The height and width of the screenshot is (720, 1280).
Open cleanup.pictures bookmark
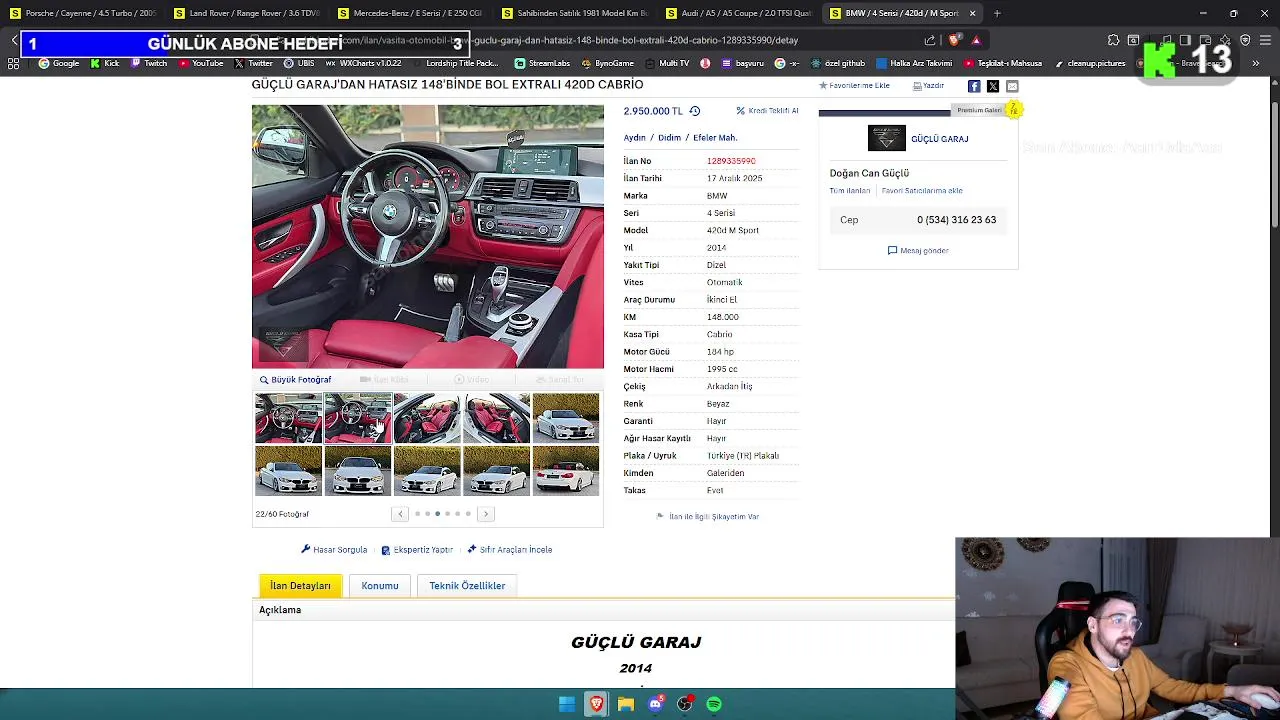click(x=1090, y=63)
